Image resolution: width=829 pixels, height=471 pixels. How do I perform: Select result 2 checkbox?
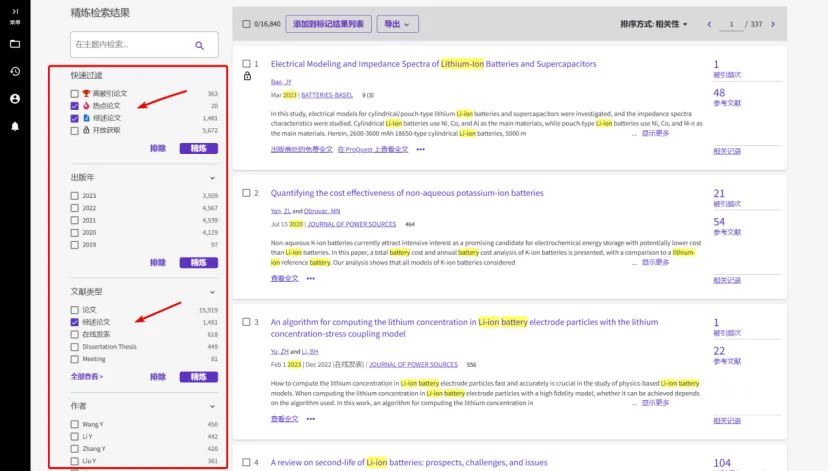pyautogui.click(x=246, y=193)
